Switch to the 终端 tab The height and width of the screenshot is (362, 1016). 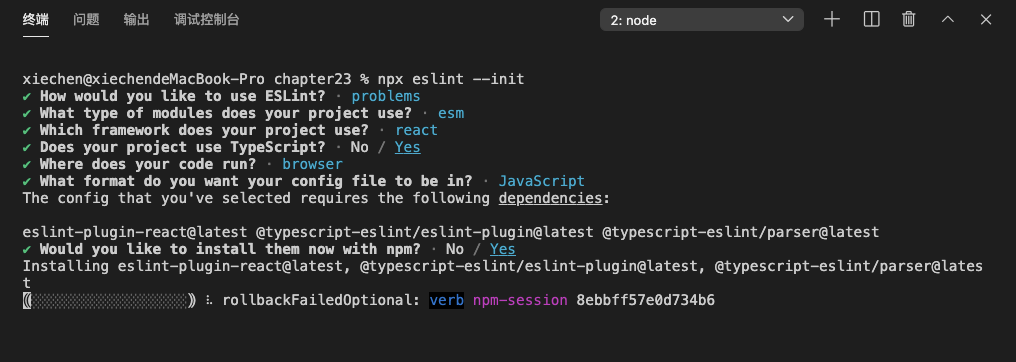point(36,19)
